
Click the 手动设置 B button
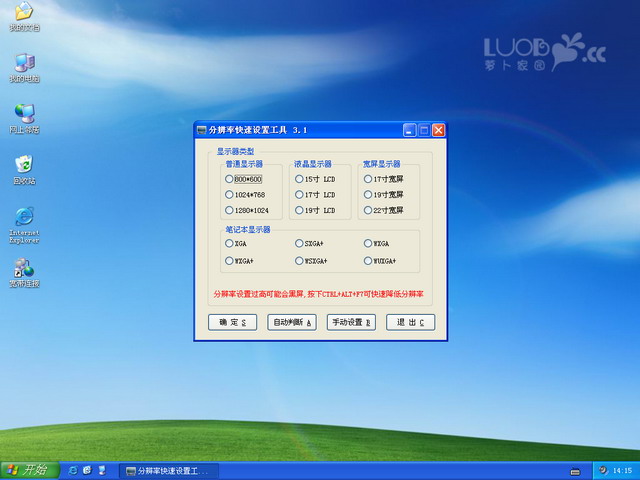click(x=351, y=322)
